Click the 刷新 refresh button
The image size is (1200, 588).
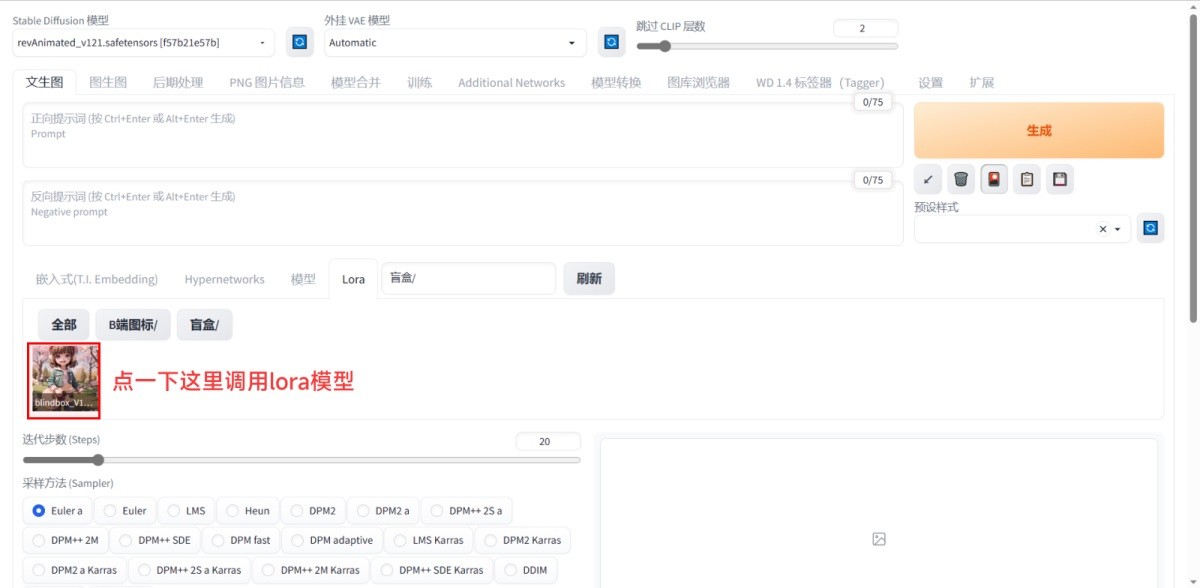tap(589, 278)
